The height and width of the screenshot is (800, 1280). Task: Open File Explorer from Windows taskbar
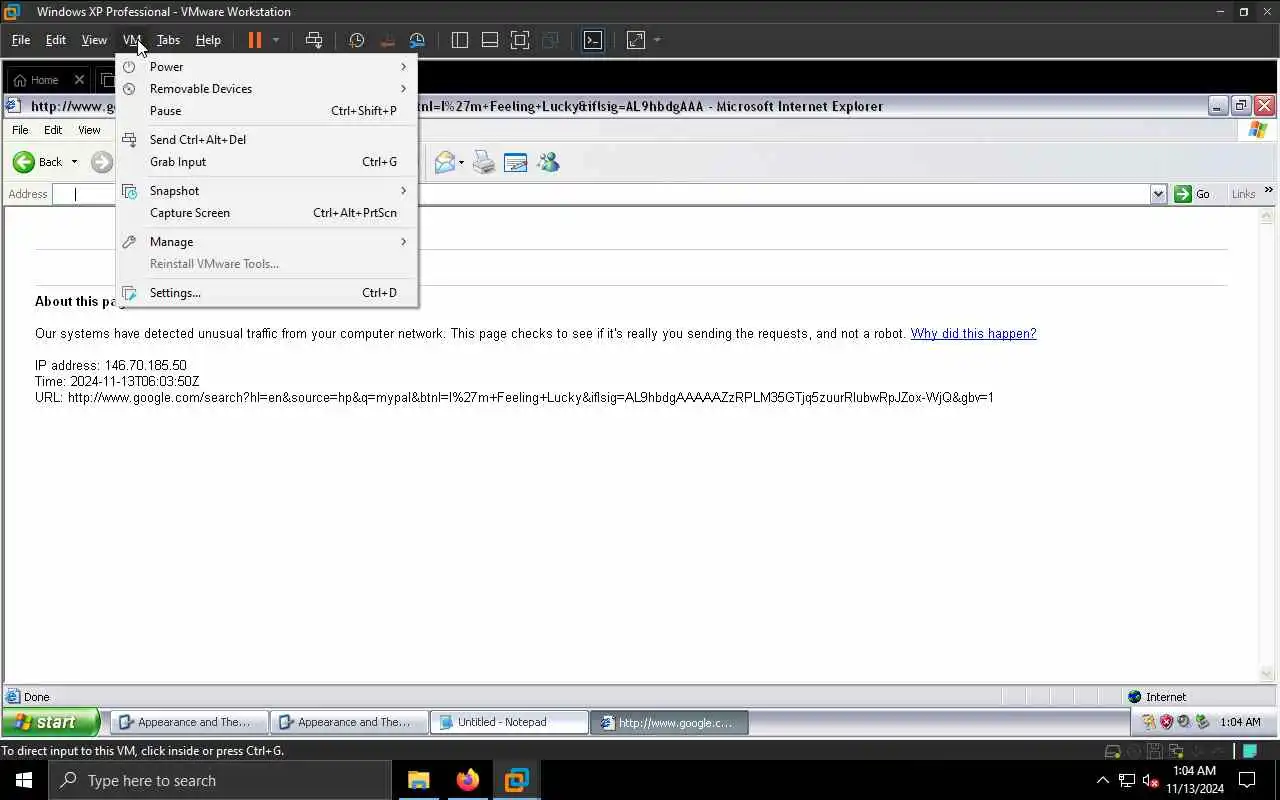(418, 780)
